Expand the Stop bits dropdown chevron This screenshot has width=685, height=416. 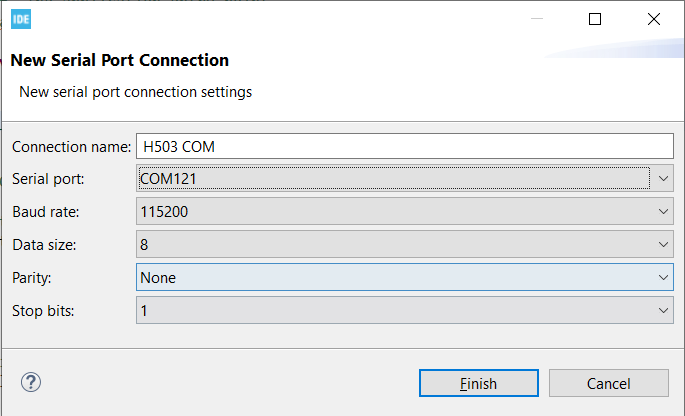pyautogui.click(x=664, y=311)
